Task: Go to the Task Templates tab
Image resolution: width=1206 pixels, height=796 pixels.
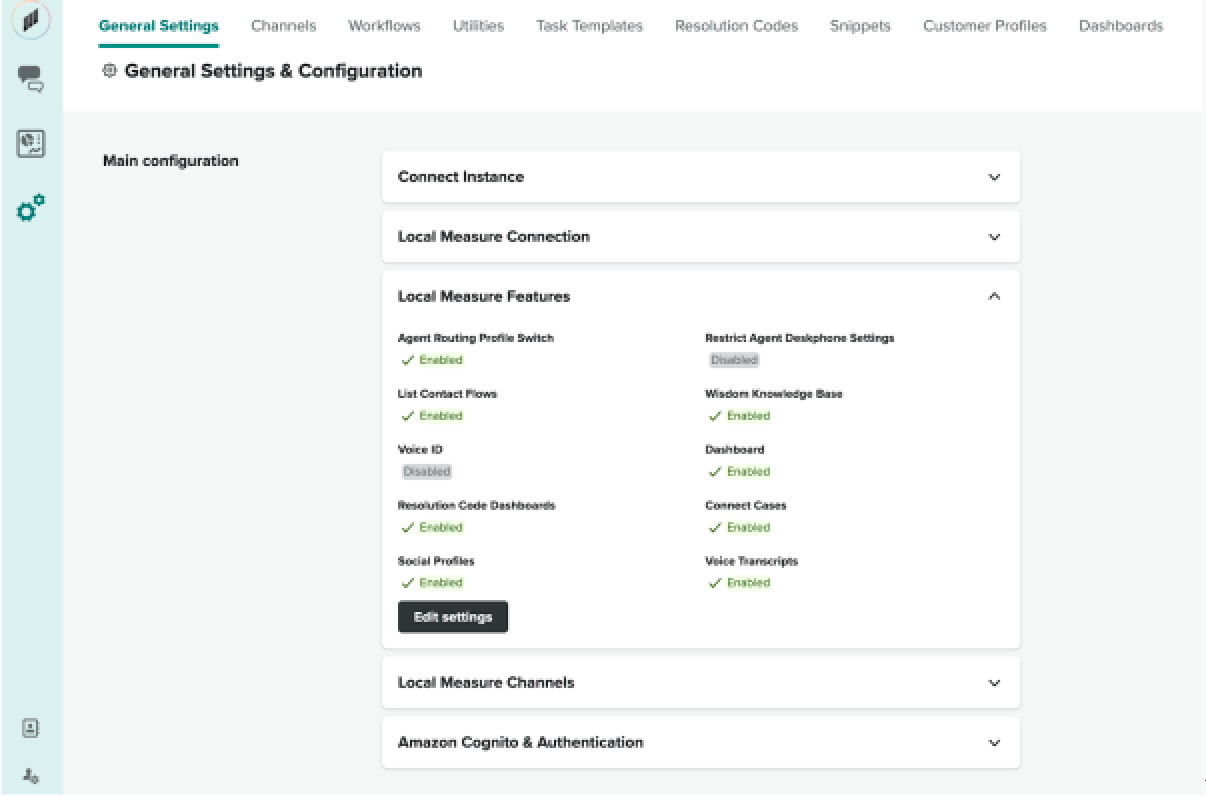Action: pos(589,26)
